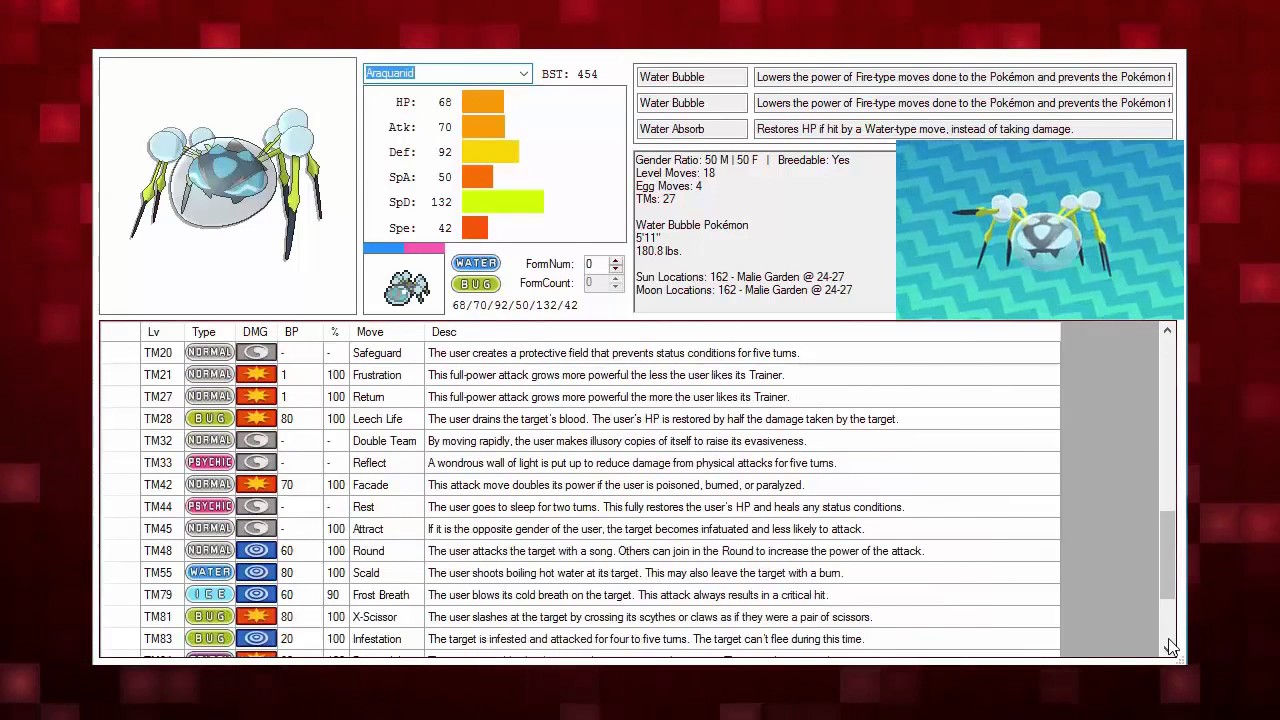This screenshot has height=720, width=1280.
Task: Sort by the Desc column header
Action: tap(444, 332)
